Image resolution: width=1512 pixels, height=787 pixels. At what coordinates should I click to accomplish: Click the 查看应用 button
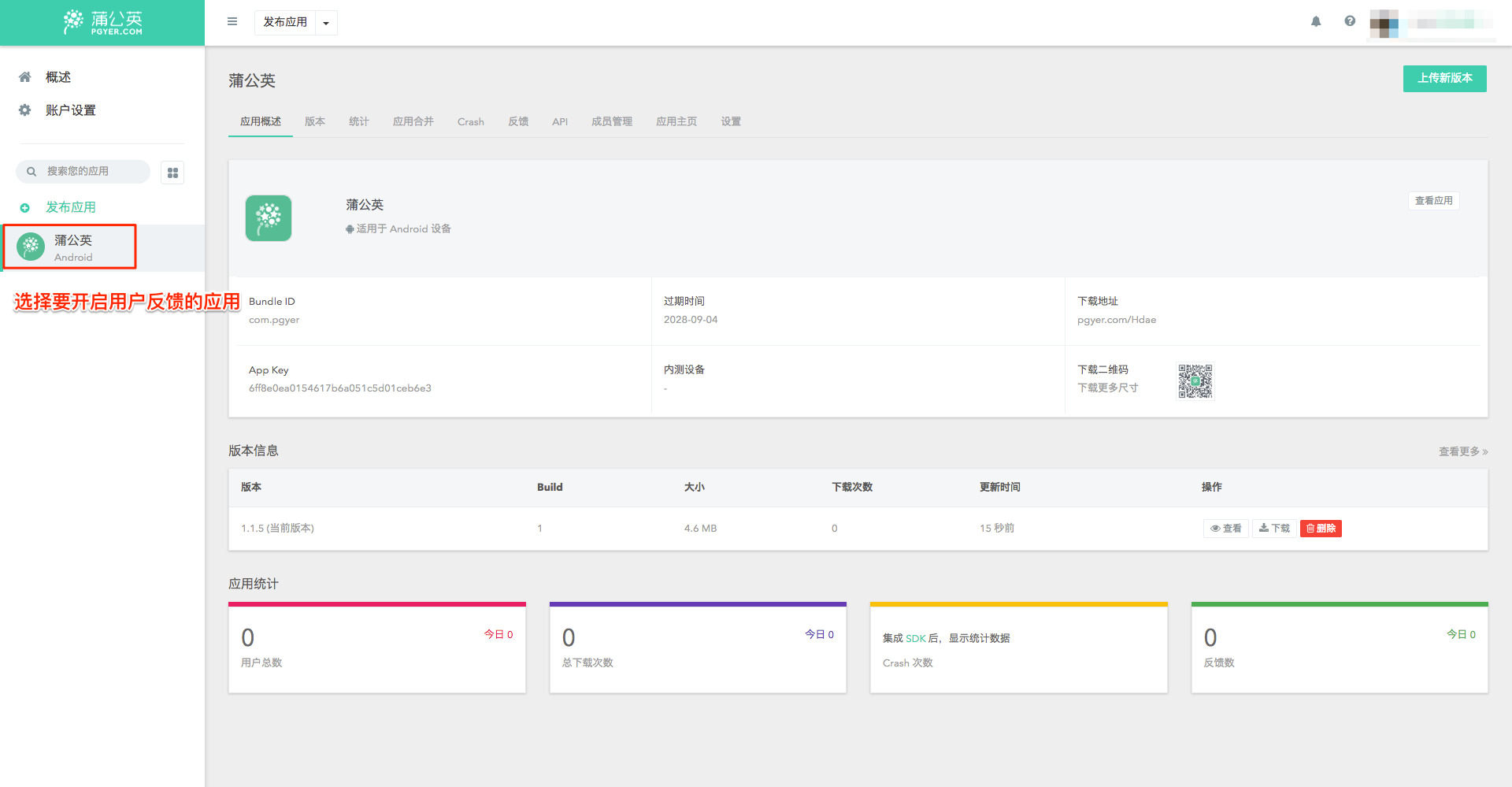(1433, 201)
